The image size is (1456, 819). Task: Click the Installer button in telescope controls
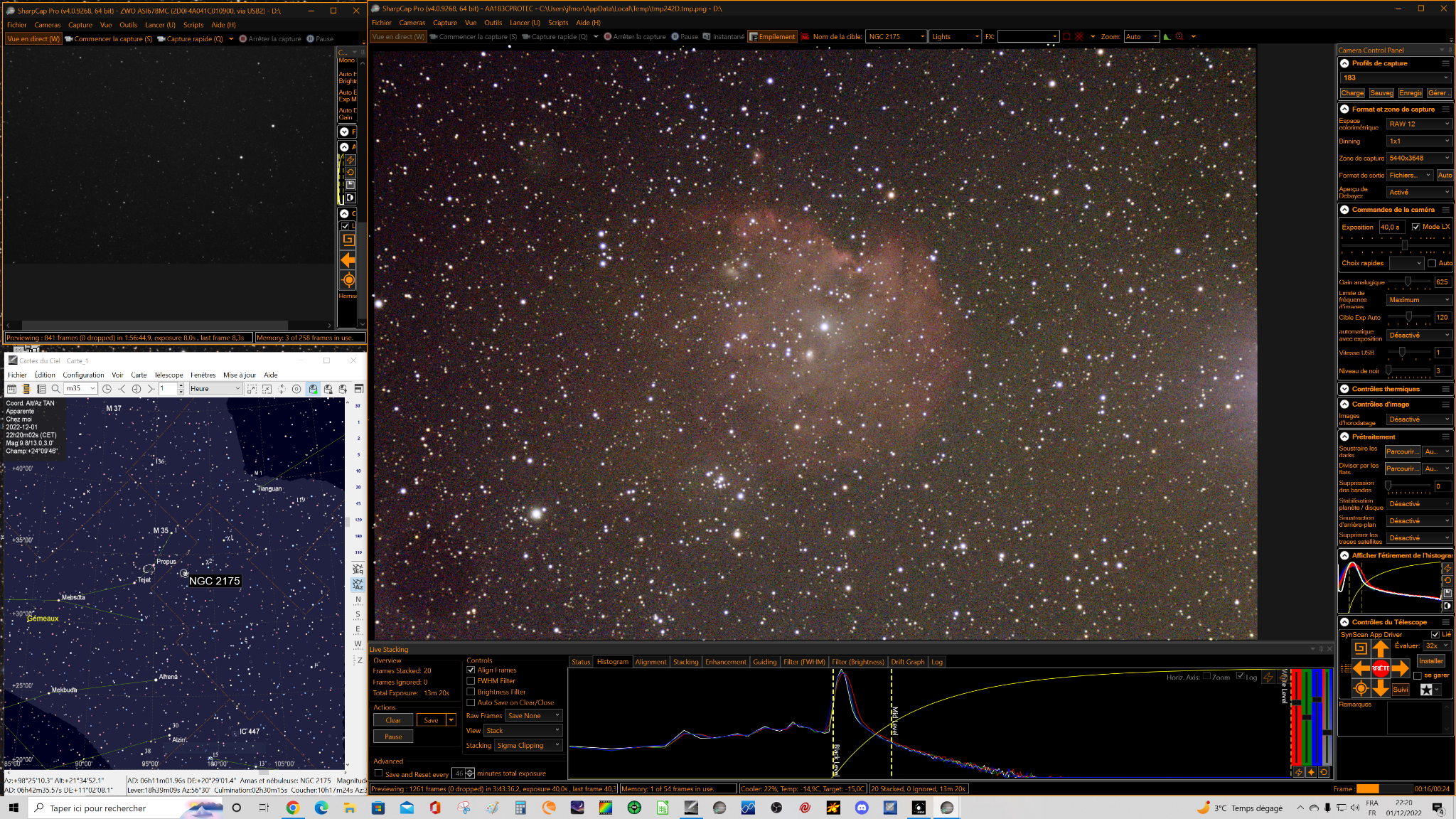coord(1430,661)
